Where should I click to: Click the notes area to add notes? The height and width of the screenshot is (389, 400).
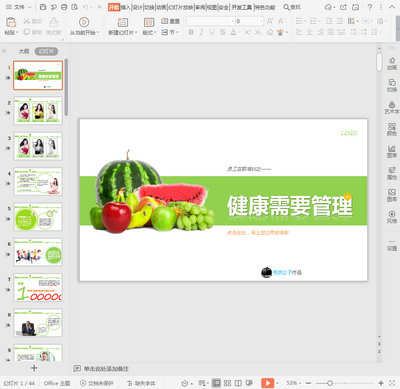[106, 369]
